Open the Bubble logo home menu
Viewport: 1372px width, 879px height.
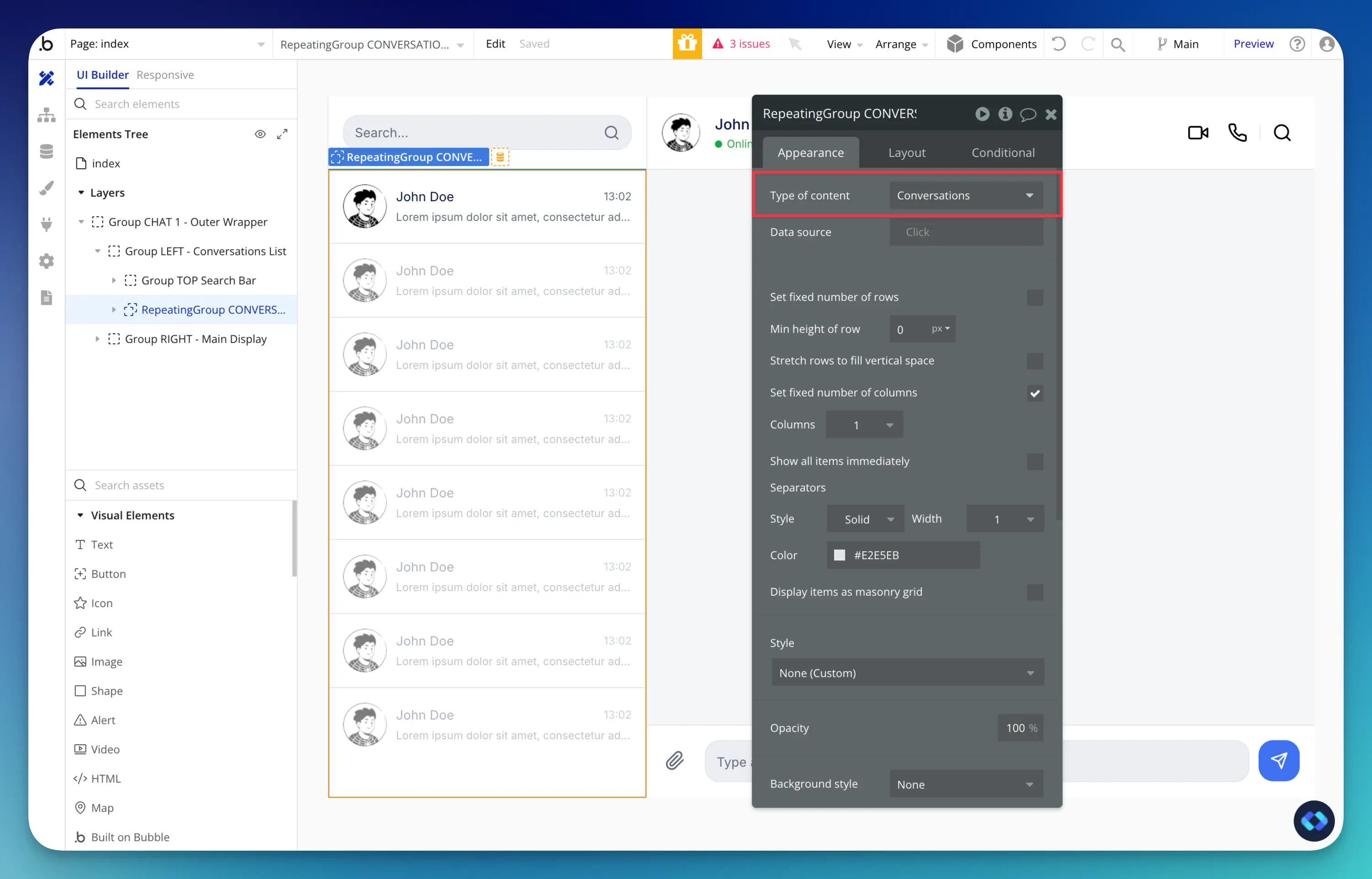coord(46,44)
